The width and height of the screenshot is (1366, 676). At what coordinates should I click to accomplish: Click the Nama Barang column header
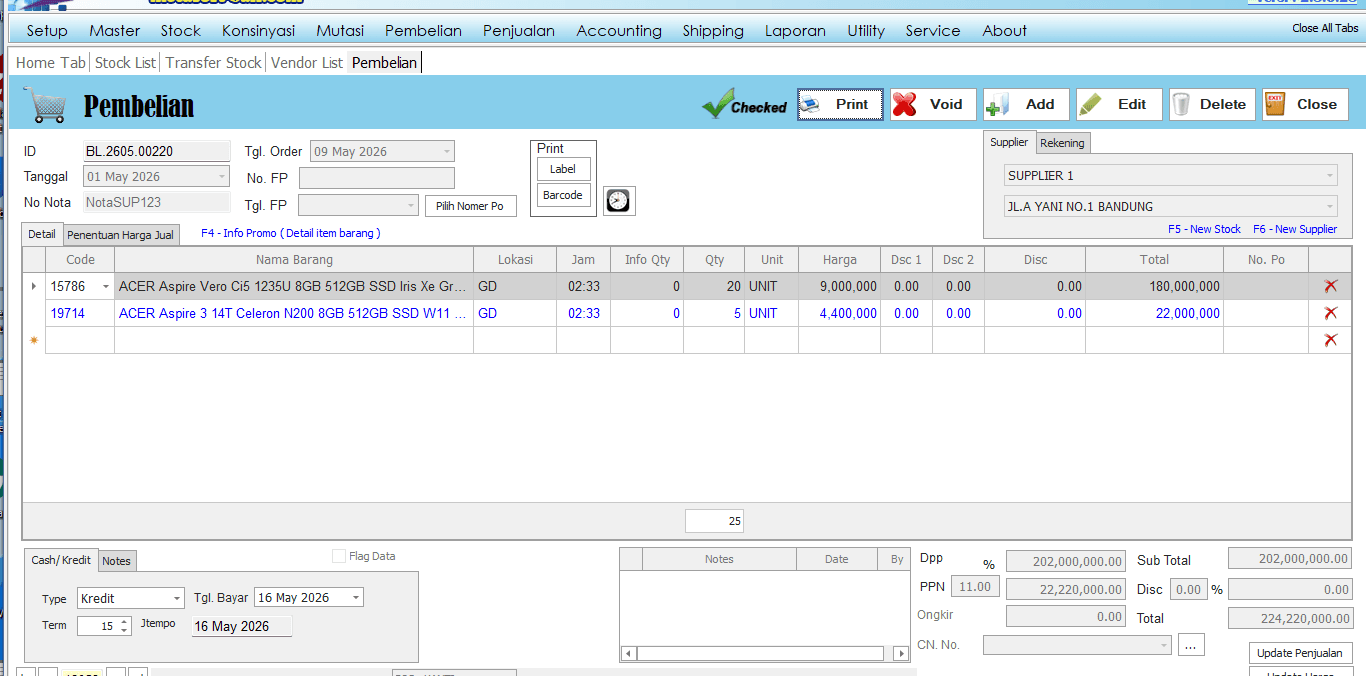click(x=294, y=260)
